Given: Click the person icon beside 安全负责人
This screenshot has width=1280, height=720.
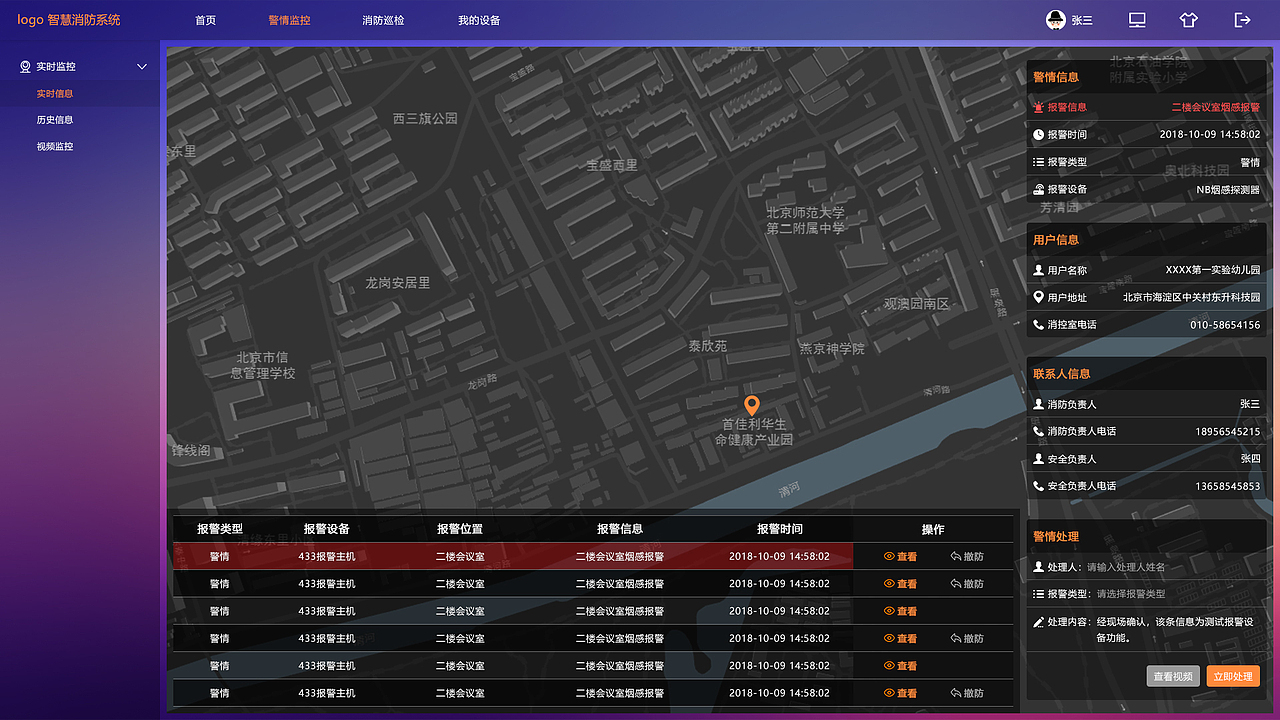Looking at the screenshot, I should coord(1039,459).
